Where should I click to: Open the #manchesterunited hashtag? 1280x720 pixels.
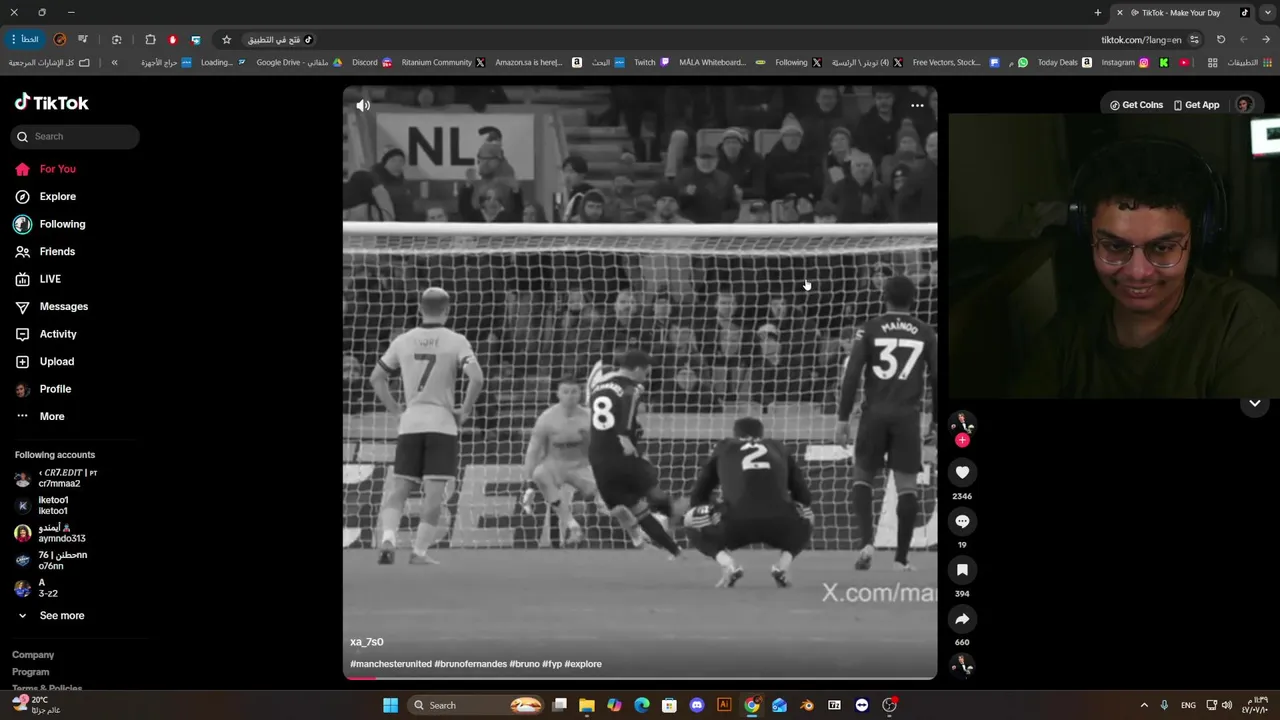(391, 664)
